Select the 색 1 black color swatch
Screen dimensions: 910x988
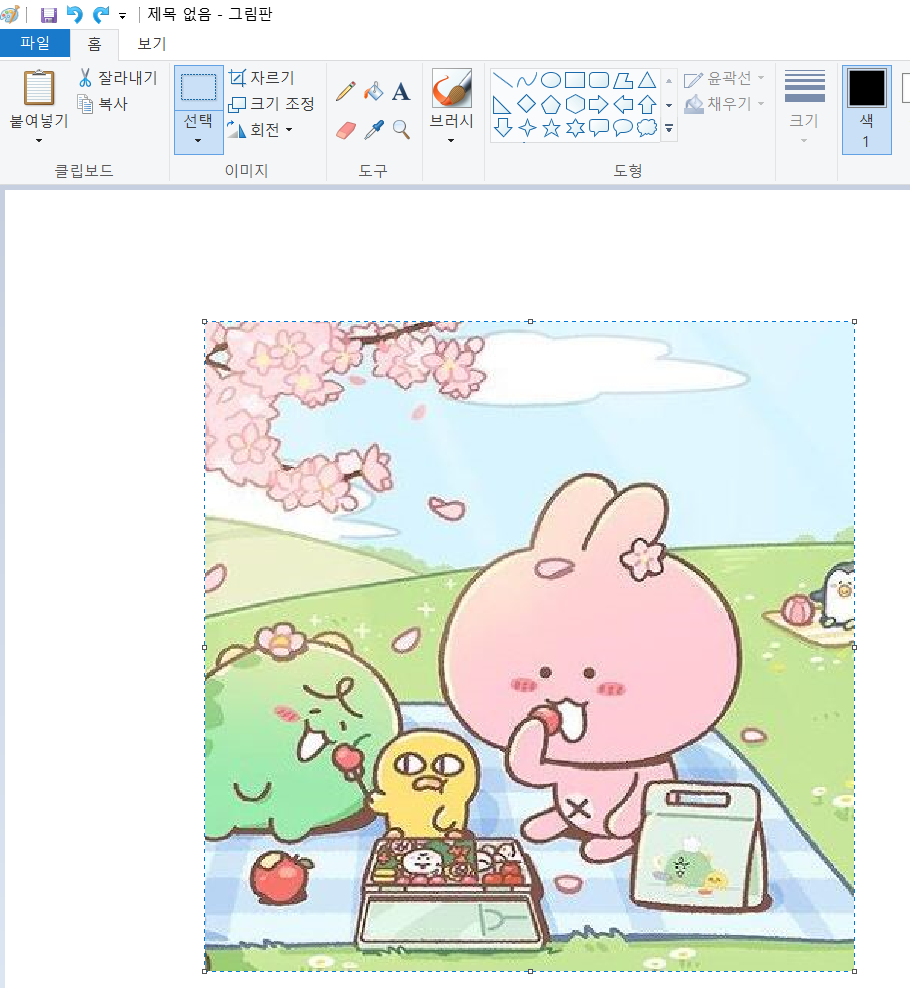pos(867,88)
